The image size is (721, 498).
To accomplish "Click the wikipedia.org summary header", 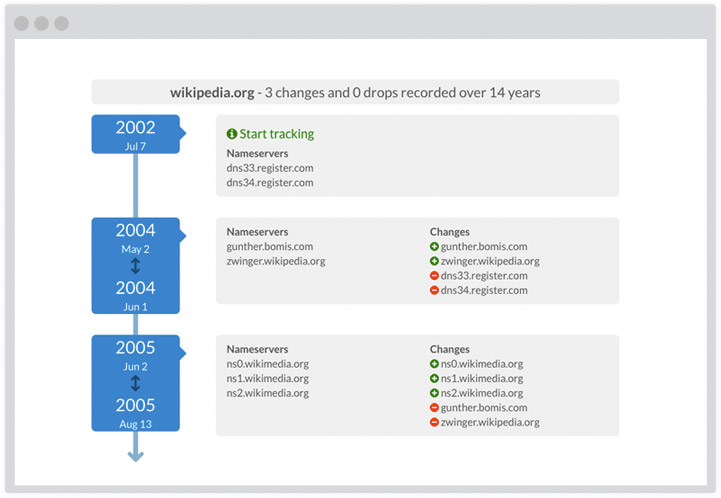I will pyautogui.click(x=355, y=92).
